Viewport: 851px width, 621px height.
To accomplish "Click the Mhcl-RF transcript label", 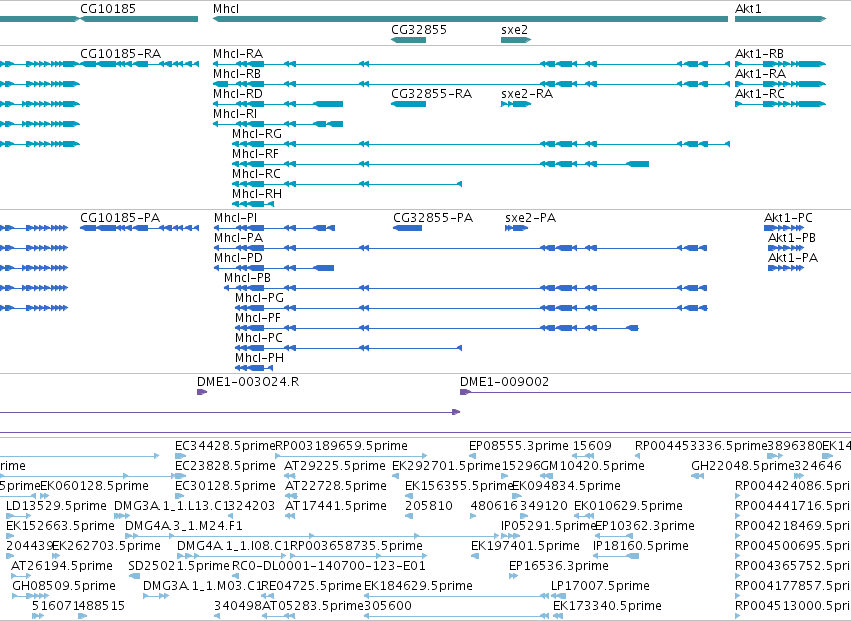I will 255,154.
